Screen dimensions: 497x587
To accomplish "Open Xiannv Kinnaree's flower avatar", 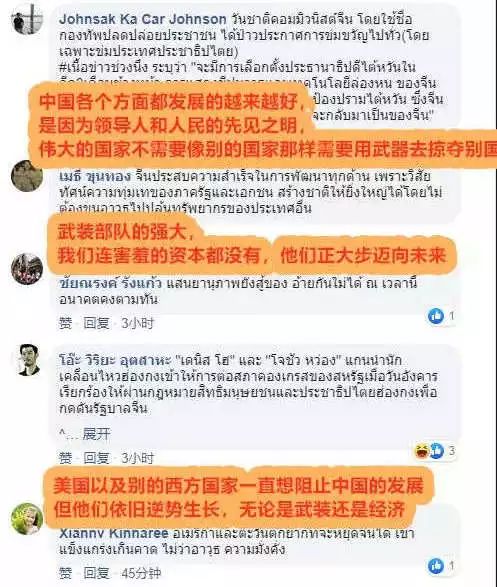I will [27, 519].
